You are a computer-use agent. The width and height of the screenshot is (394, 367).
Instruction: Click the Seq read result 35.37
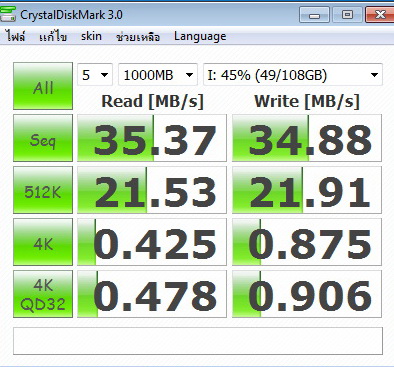pos(152,138)
